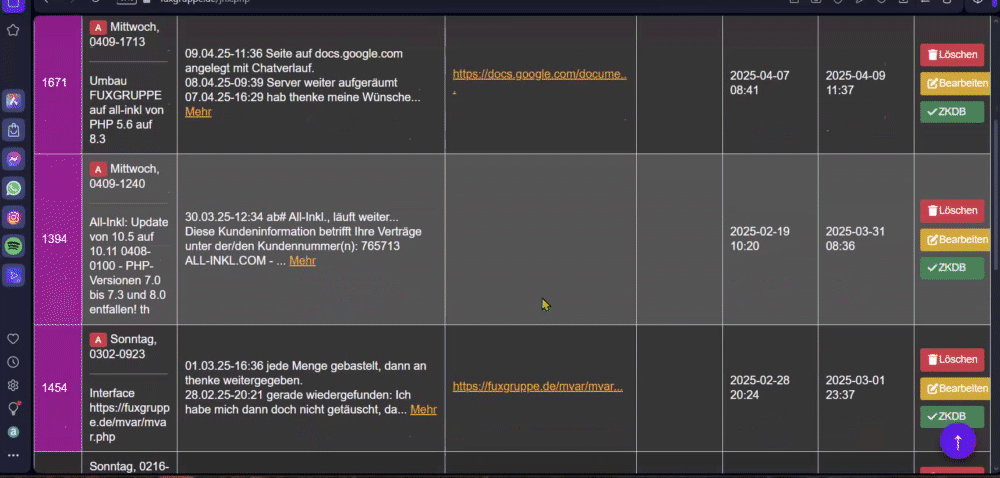Open the heart Pinboards sidebar icon
1000x478 pixels.
tap(13, 338)
